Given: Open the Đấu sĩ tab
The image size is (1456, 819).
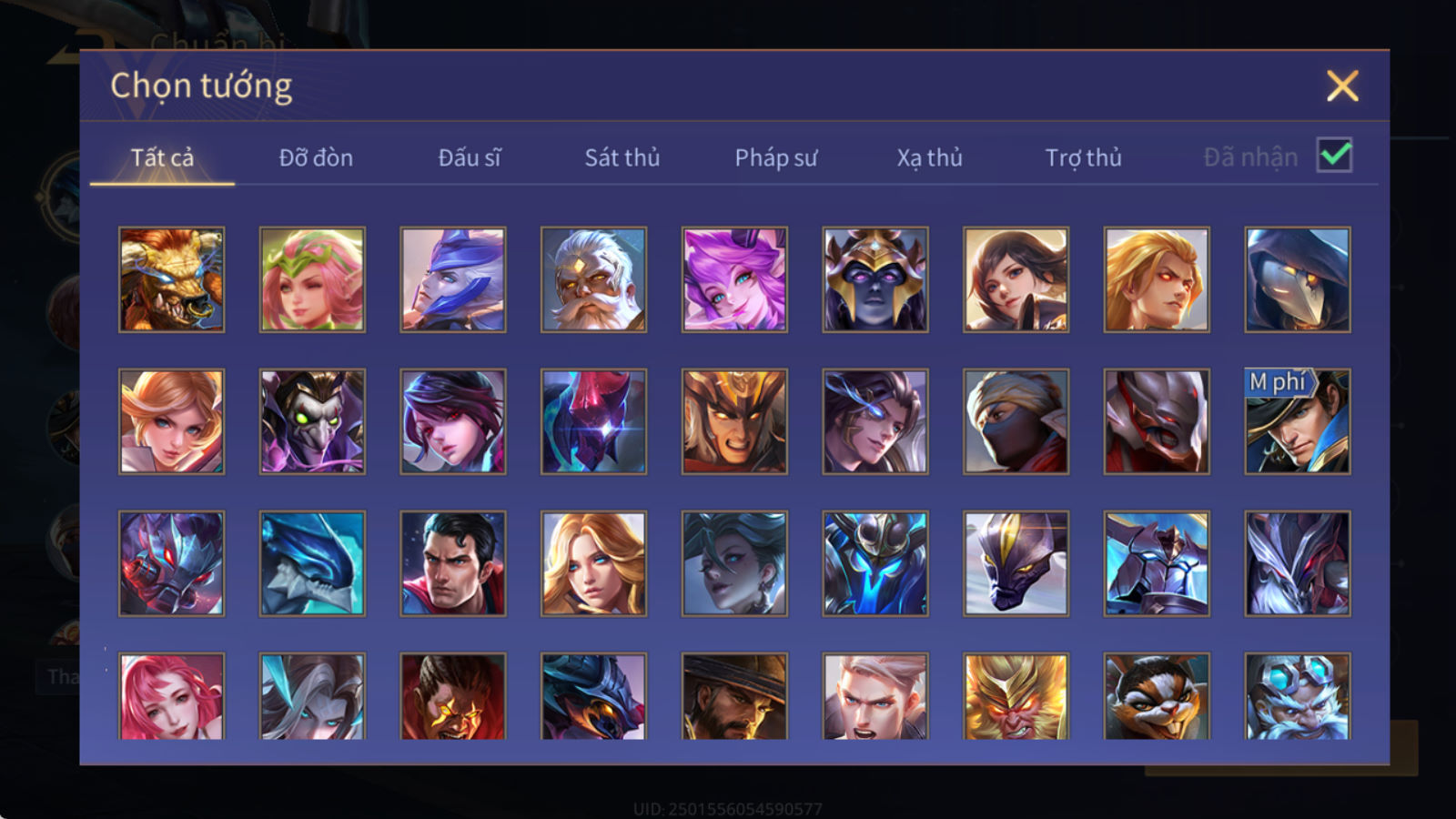Looking at the screenshot, I should pyautogui.click(x=469, y=157).
